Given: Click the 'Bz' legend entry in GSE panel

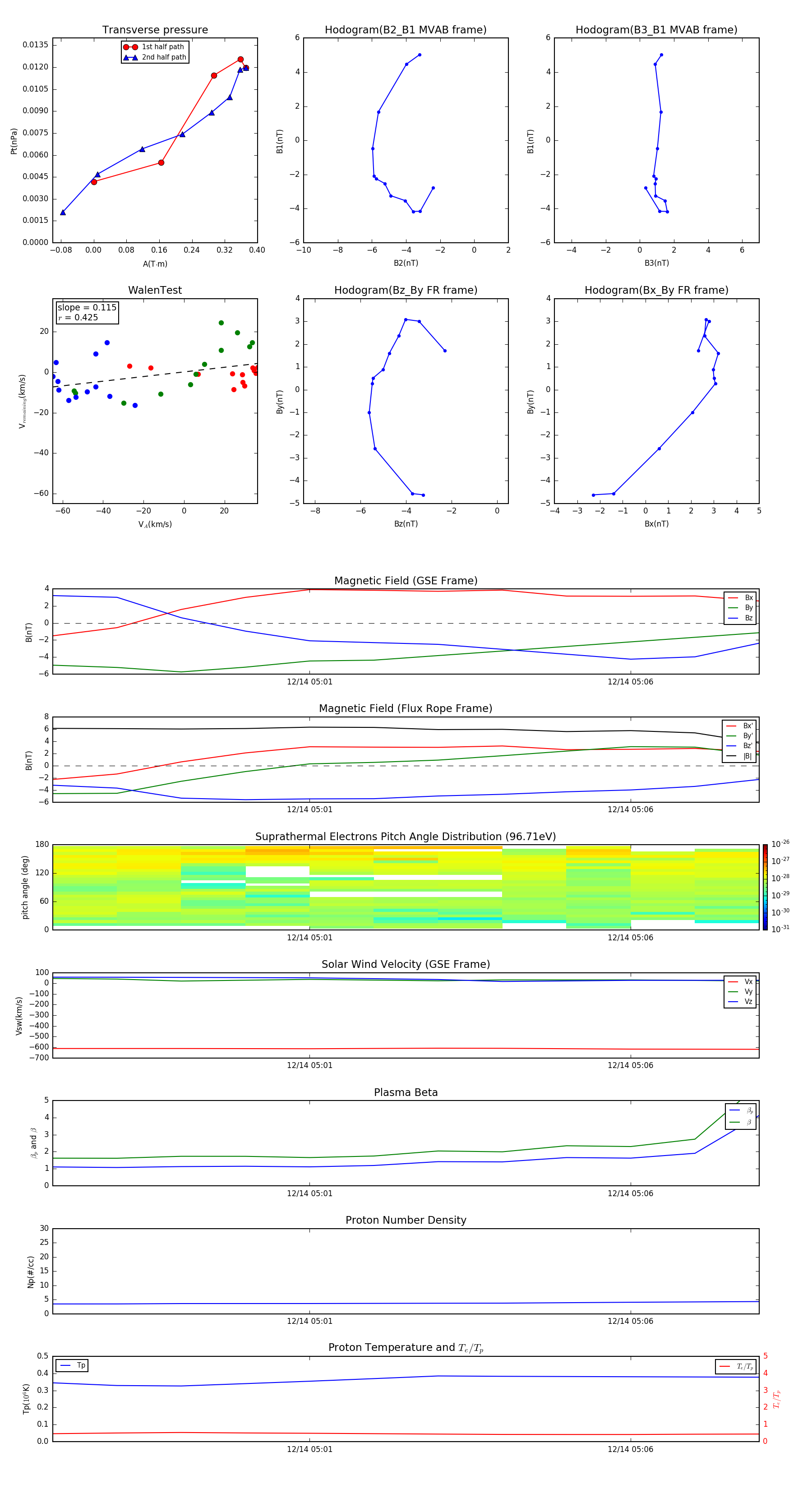Looking at the screenshot, I should point(740,618).
